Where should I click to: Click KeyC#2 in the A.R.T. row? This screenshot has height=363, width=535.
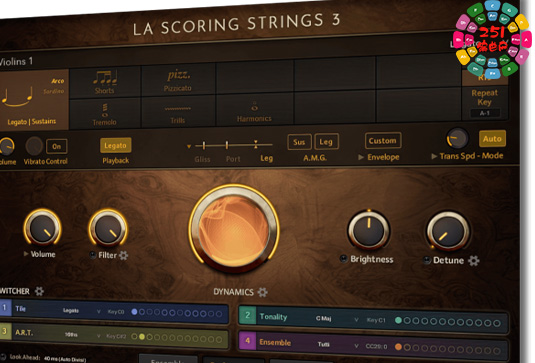tap(116, 336)
